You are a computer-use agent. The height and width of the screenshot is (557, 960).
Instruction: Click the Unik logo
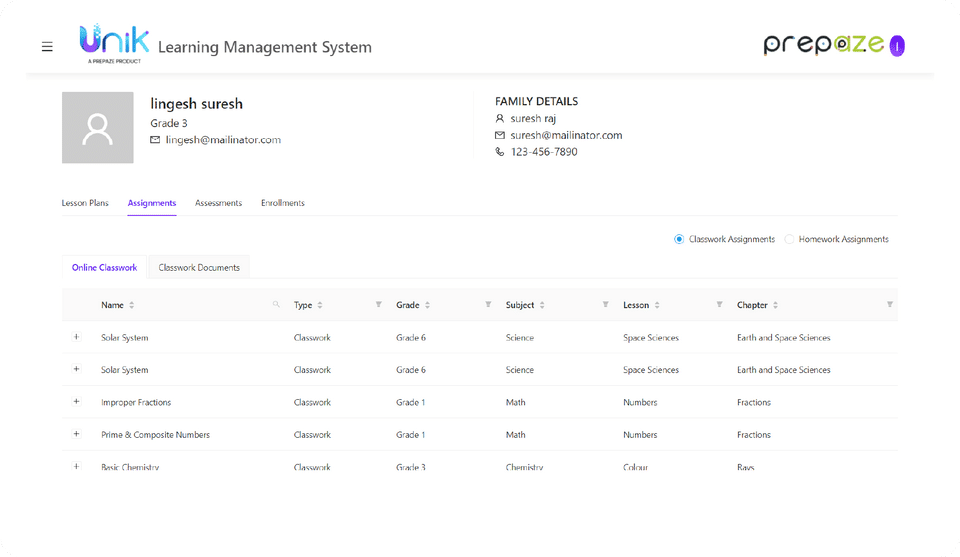coord(114,43)
